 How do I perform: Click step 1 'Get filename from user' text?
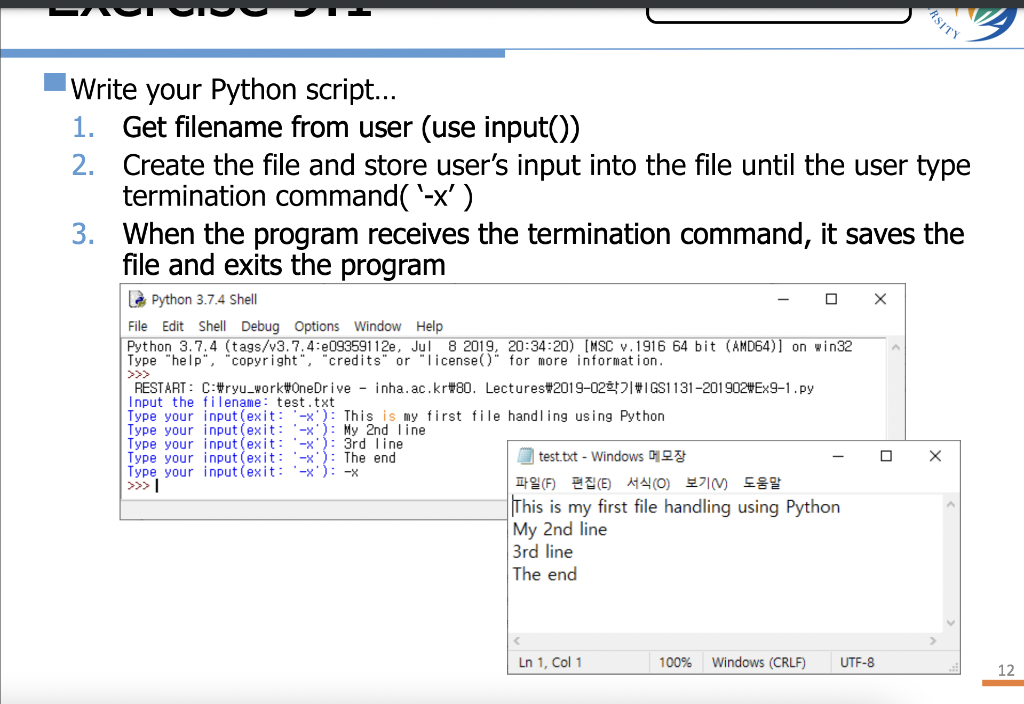351,127
